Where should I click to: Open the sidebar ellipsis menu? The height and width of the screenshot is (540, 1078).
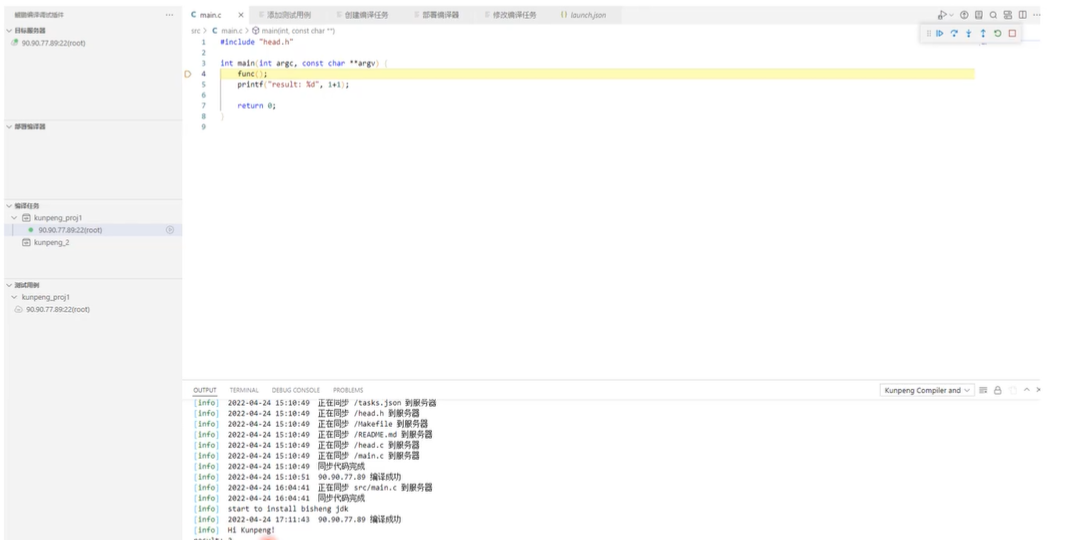coord(169,14)
